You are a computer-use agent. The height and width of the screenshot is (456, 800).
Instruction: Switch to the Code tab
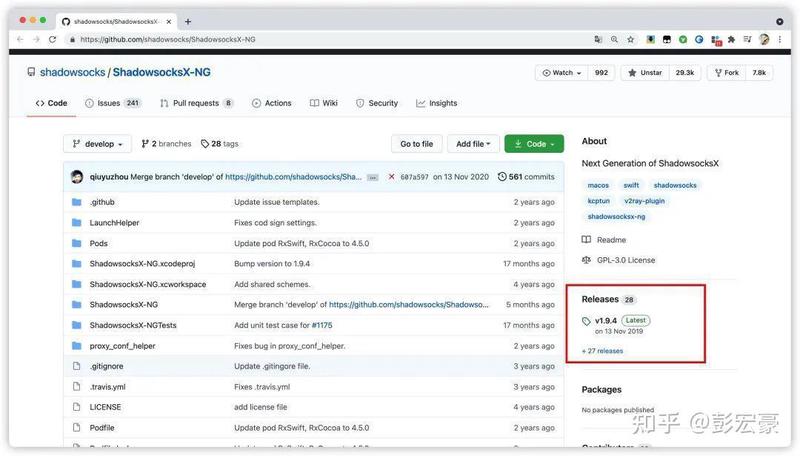[x=52, y=103]
